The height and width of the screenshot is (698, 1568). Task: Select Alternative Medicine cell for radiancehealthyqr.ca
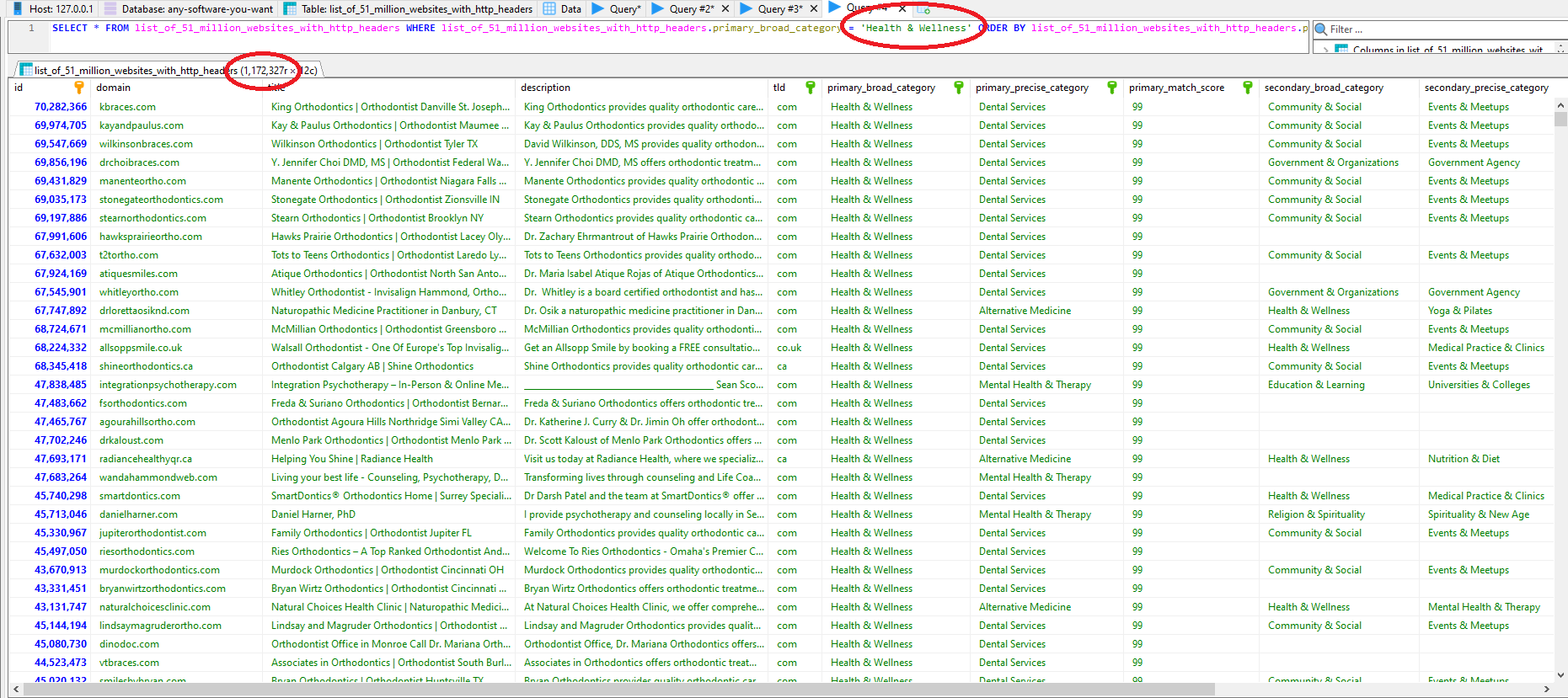click(x=1046, y=459)
